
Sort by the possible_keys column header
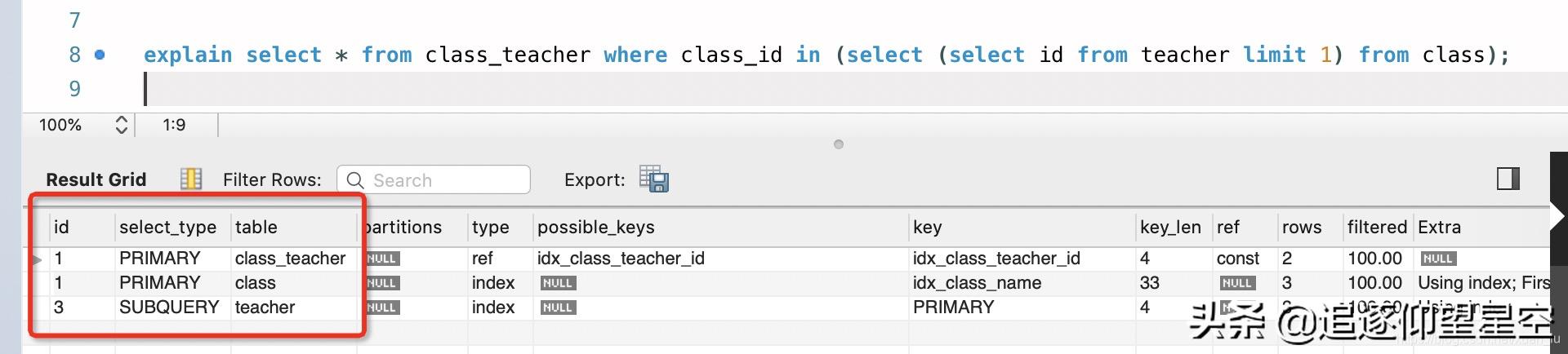595,227
